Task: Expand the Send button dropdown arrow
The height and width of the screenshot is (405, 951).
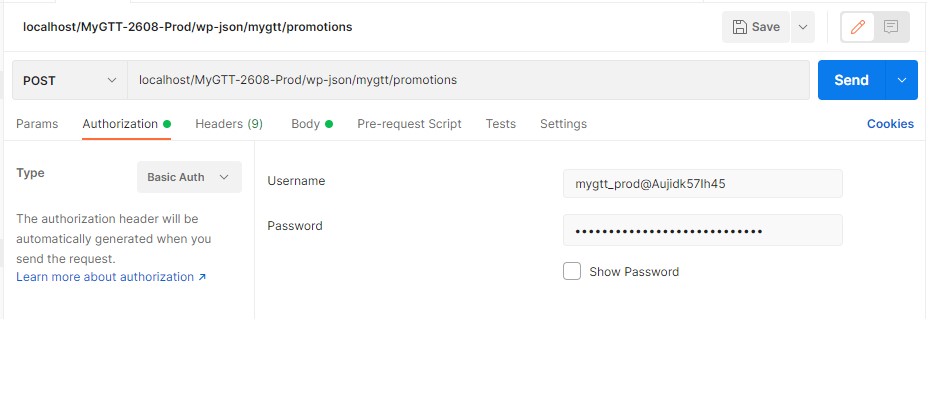Action: (x=902, y=80)
